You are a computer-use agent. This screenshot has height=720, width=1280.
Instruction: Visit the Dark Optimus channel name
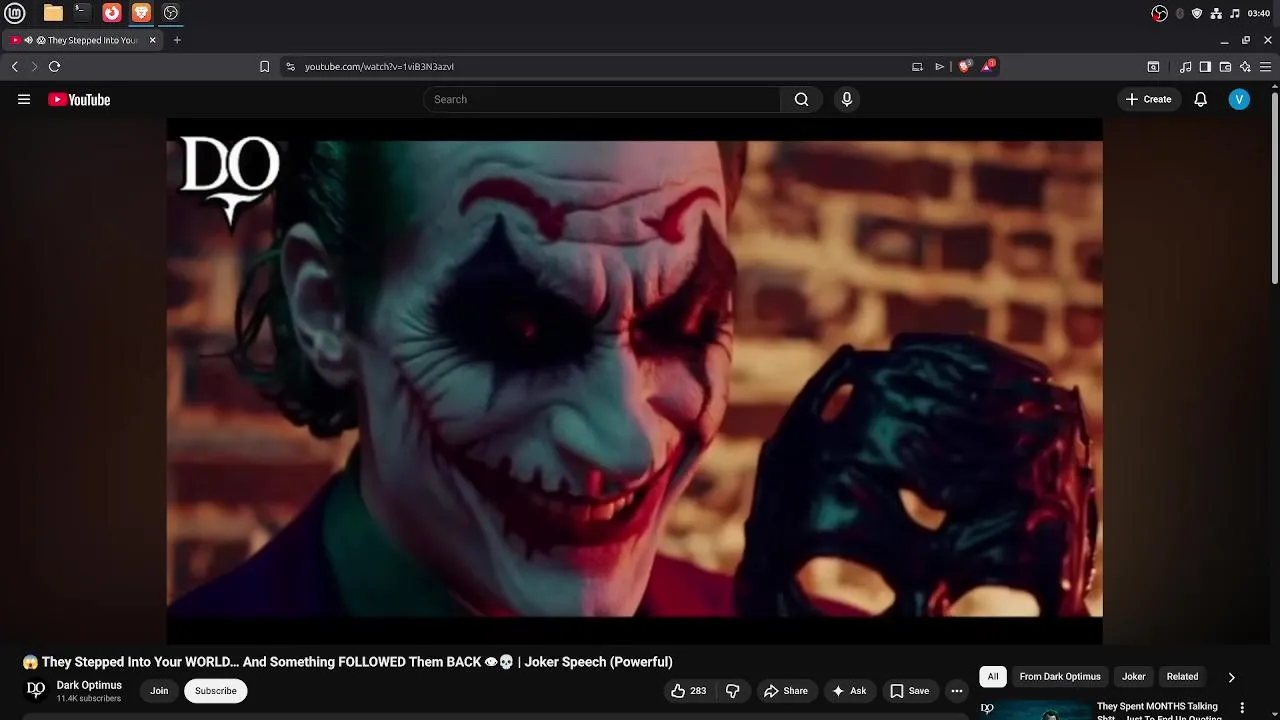(89, 685)
